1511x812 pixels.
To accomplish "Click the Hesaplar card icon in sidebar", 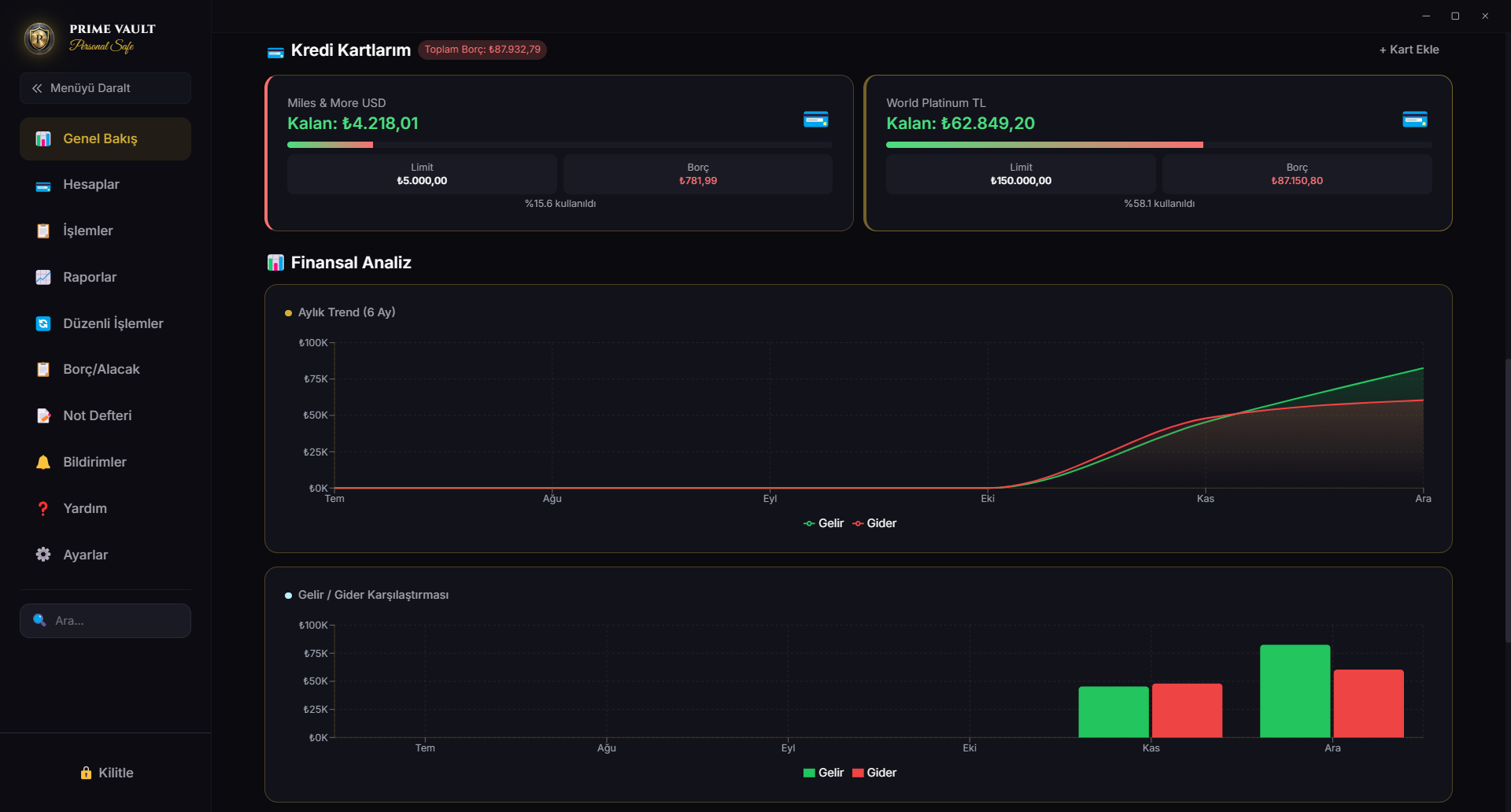I will point(43,186).
